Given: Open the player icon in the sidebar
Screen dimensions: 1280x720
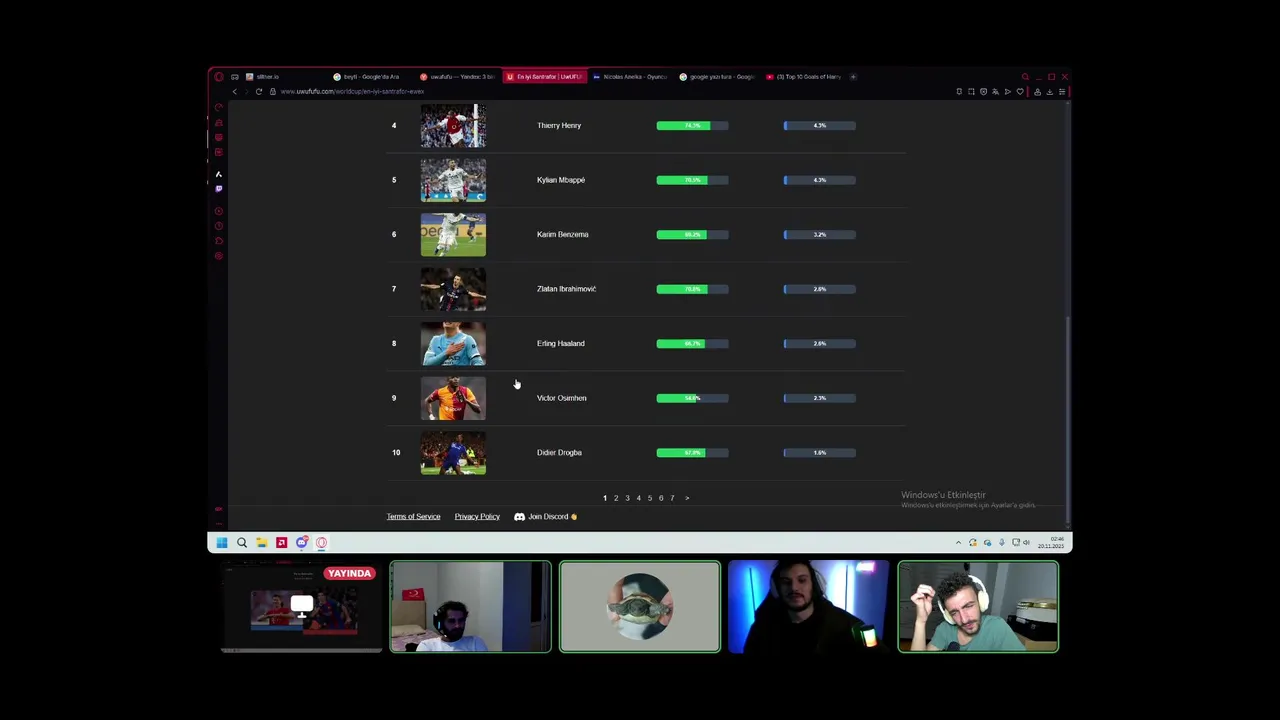Looking at the screenshot, I should click(x=219, y=211).
